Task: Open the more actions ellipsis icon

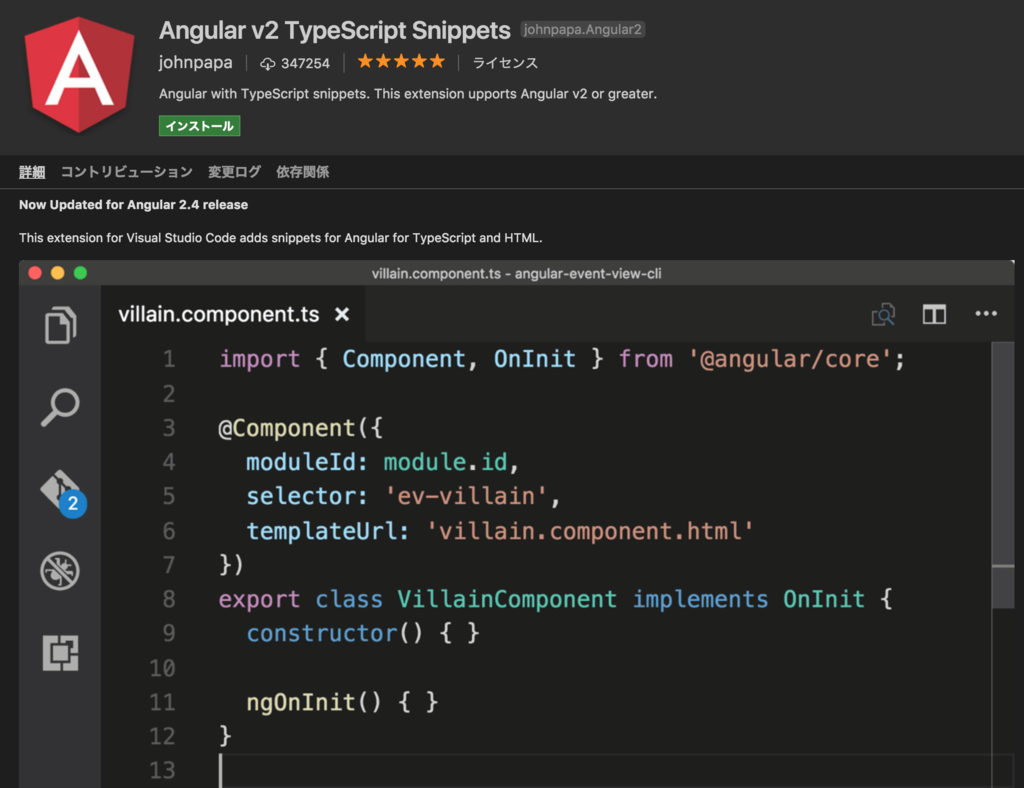Action: click(985, 314)
